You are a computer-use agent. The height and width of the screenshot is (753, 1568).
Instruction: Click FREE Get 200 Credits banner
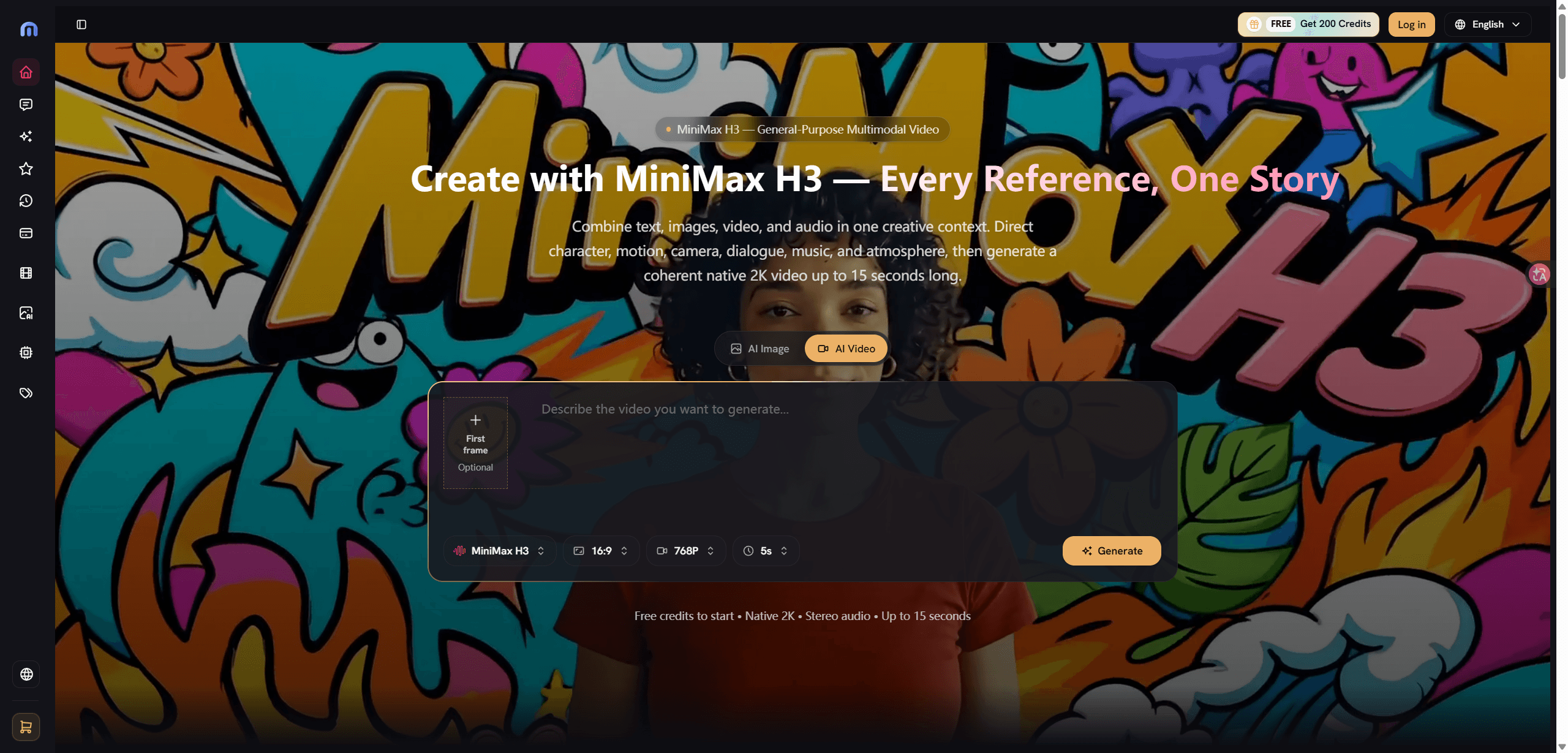(x=1308, y=25)
